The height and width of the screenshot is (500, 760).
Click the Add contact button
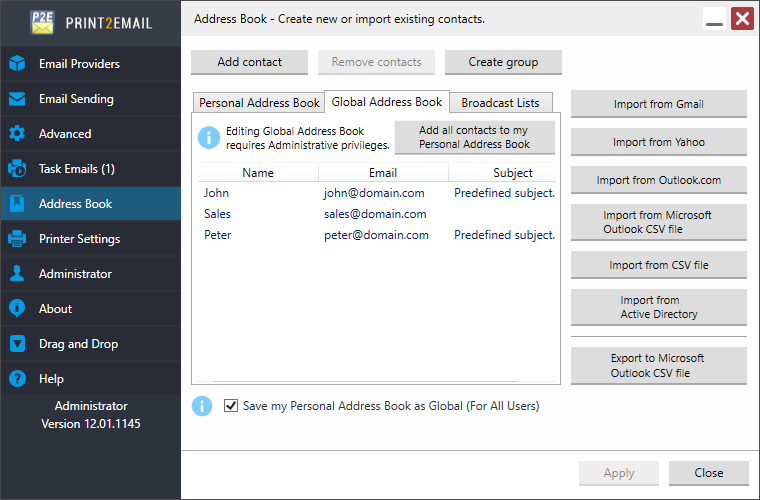249,62
